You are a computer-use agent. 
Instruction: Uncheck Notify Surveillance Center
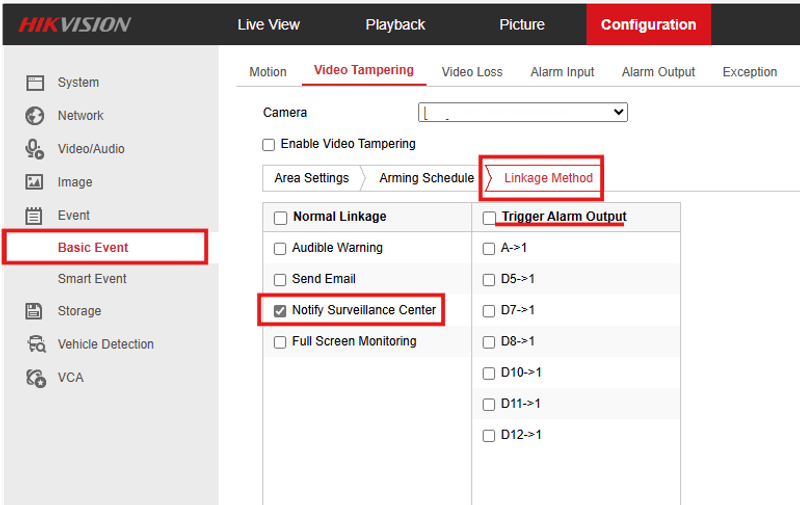(280, 311)
